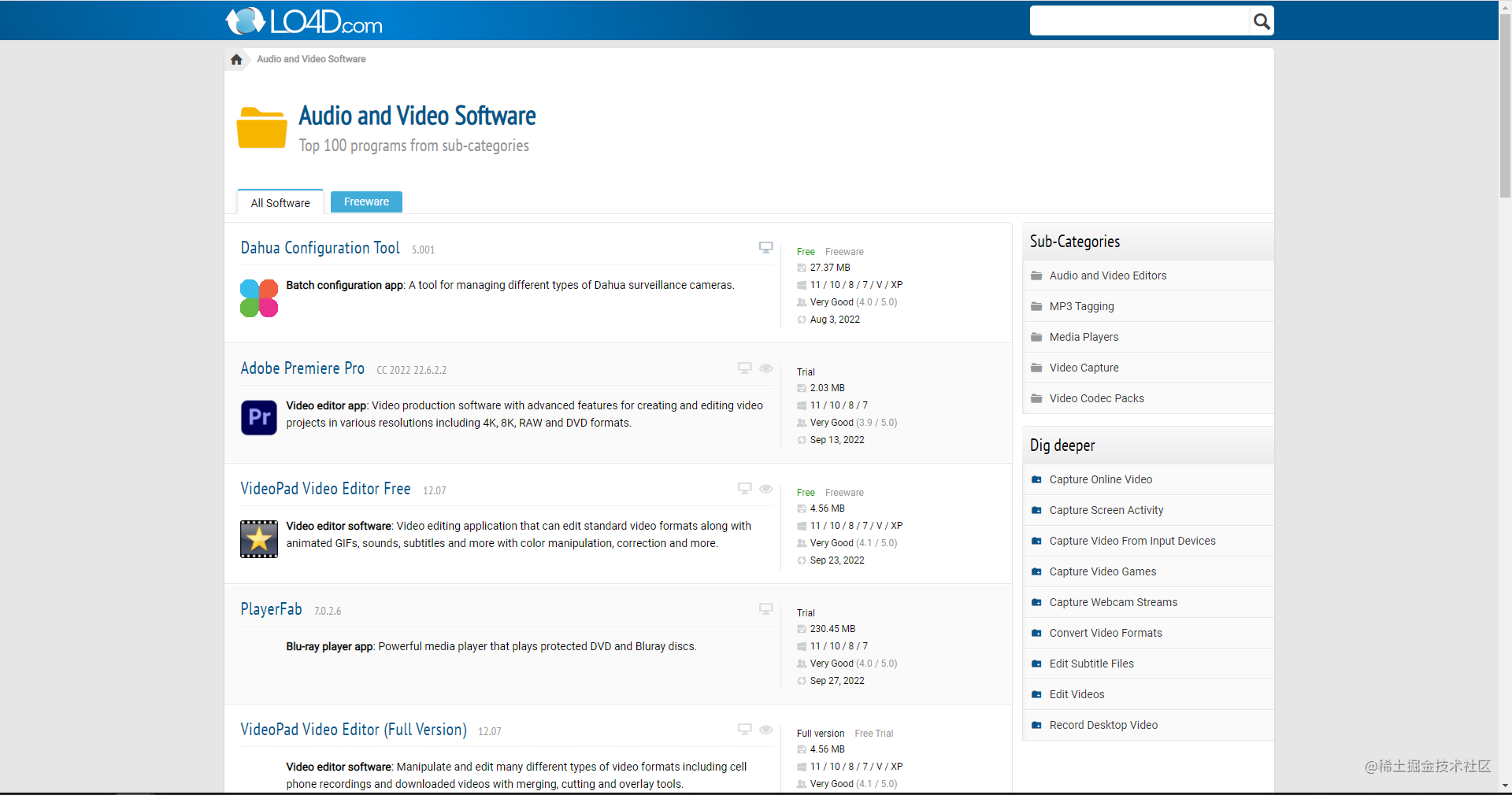1512x795 pixels.
Task: Open the home breadcrumb icon
Action: click(236, 59)
